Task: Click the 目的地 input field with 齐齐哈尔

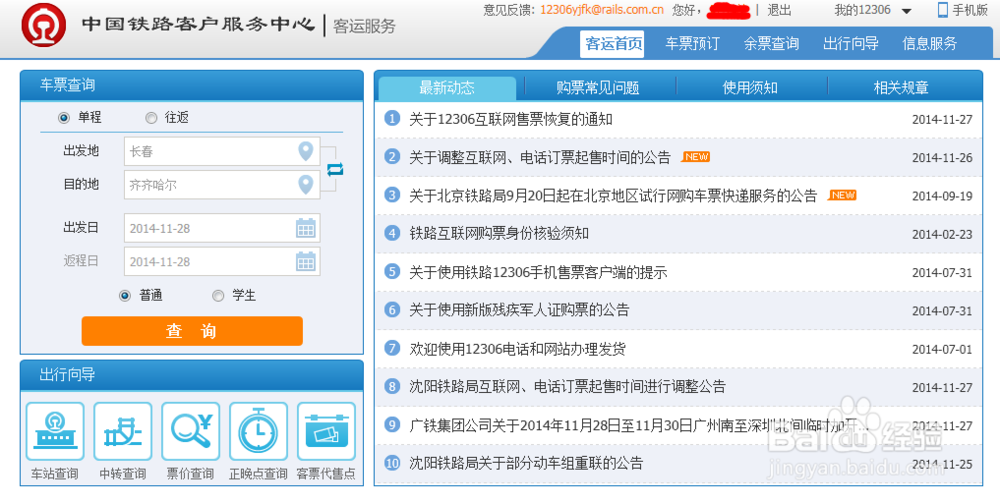Action: pos(222,185)
